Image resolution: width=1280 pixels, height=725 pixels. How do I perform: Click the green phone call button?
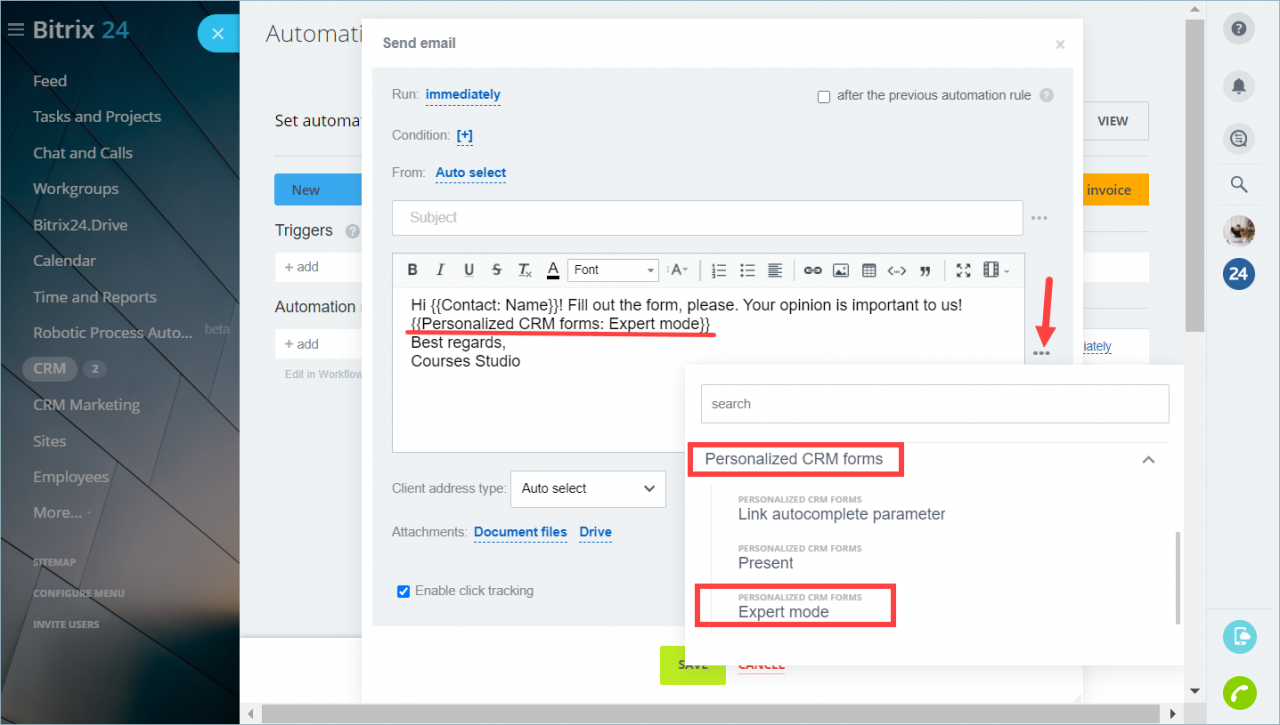[1239, 693]
